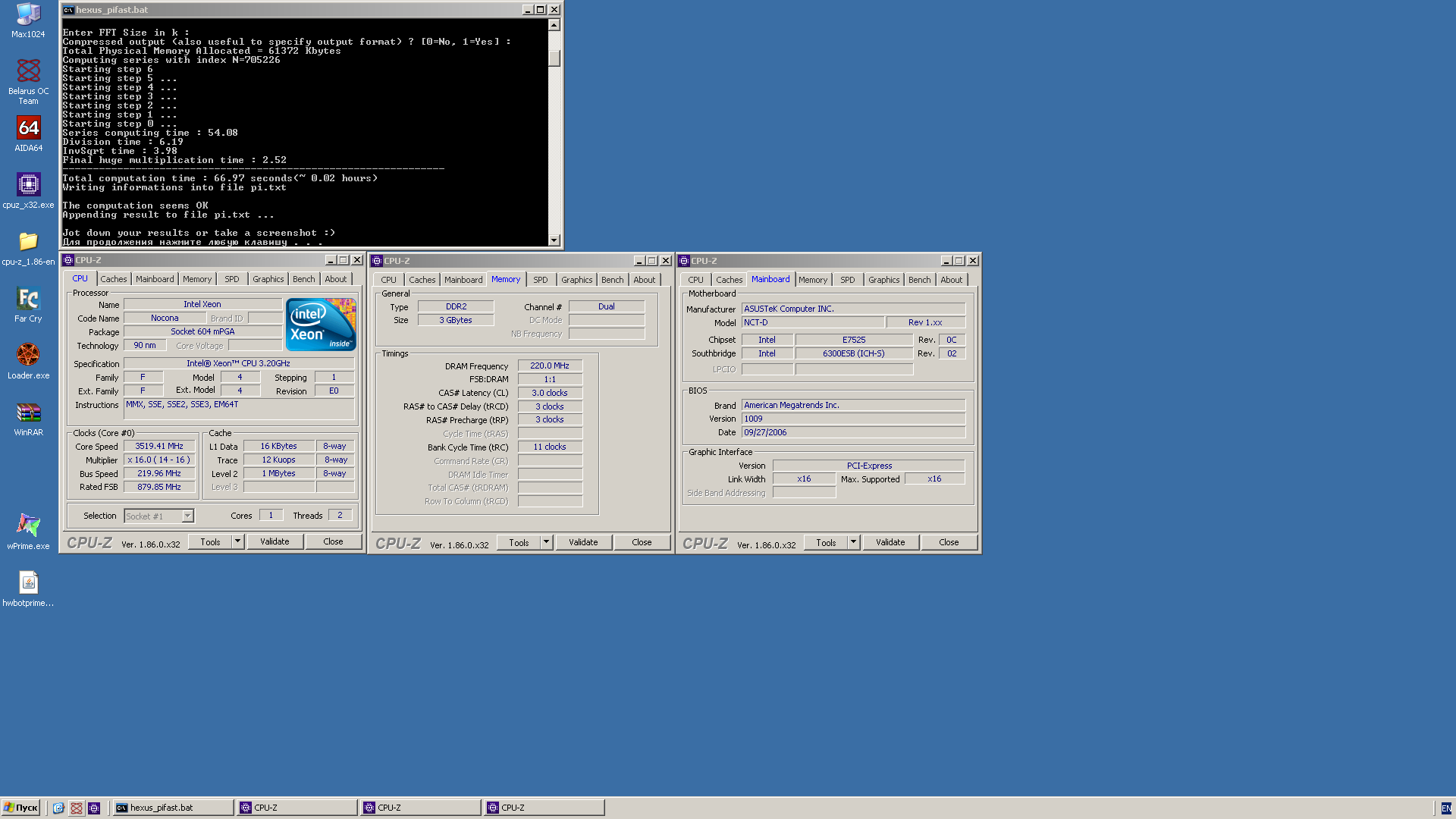Open the Belarus OC Team desktop shortcut
Image resolution: width=1456 pixels, height=819 pixels.
(x=28, y=83)
